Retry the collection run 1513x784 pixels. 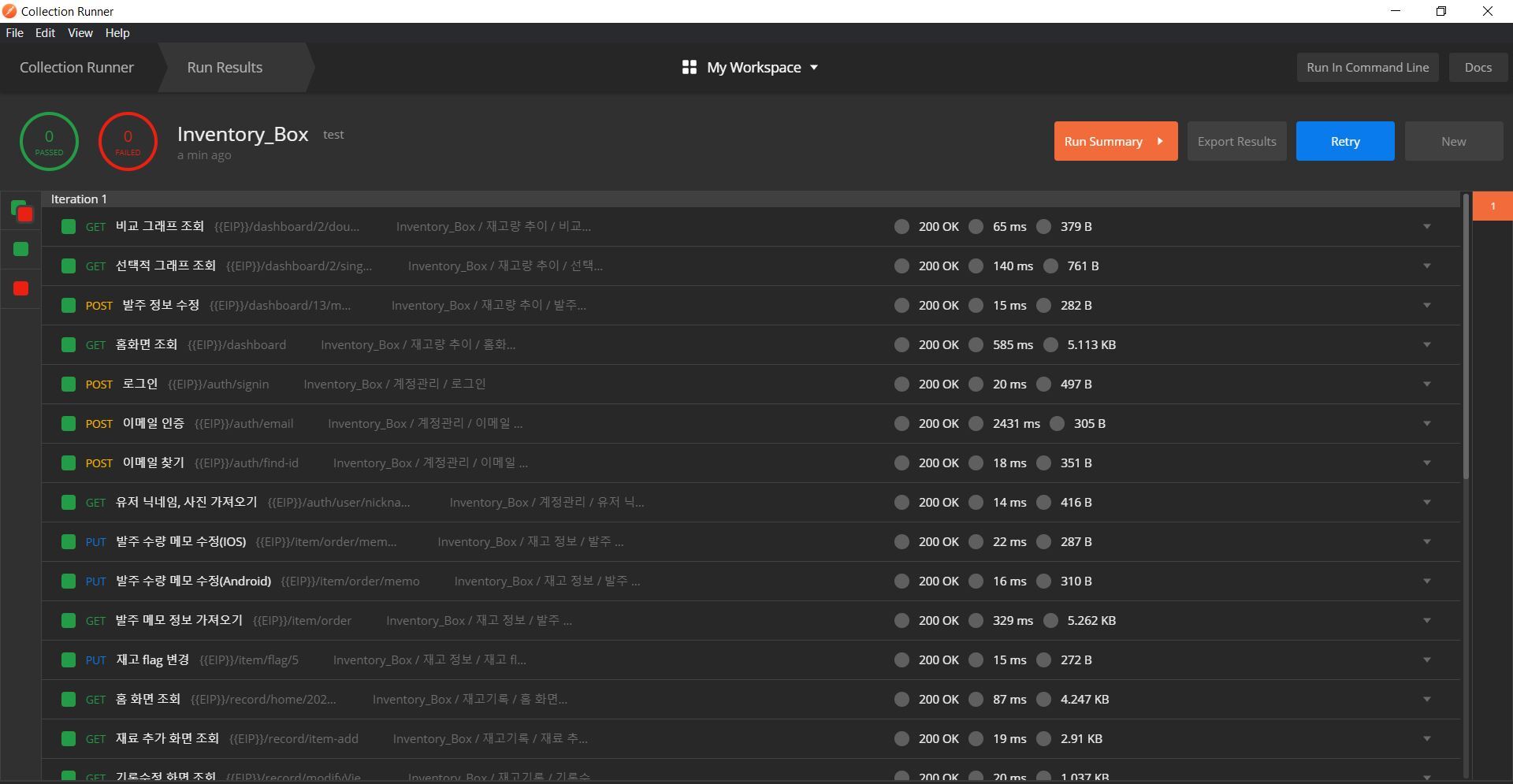tap(1345, 142)
